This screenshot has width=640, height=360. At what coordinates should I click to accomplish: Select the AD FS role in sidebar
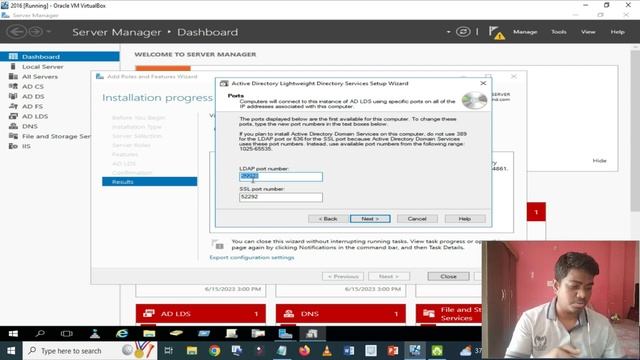tap(32, 106)
